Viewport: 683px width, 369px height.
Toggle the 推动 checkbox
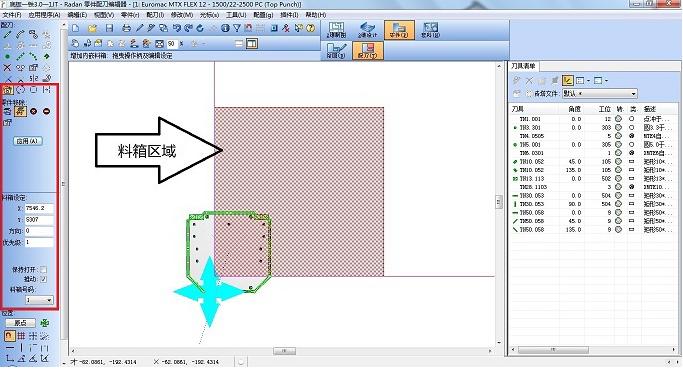[x=44, y=279]
